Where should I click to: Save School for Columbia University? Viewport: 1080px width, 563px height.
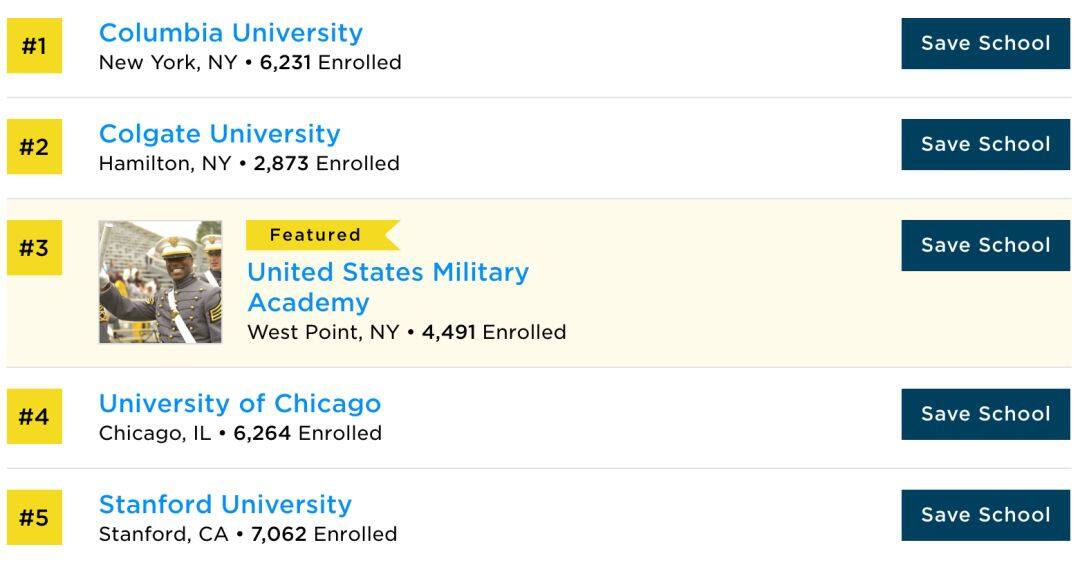pos(986,43)
